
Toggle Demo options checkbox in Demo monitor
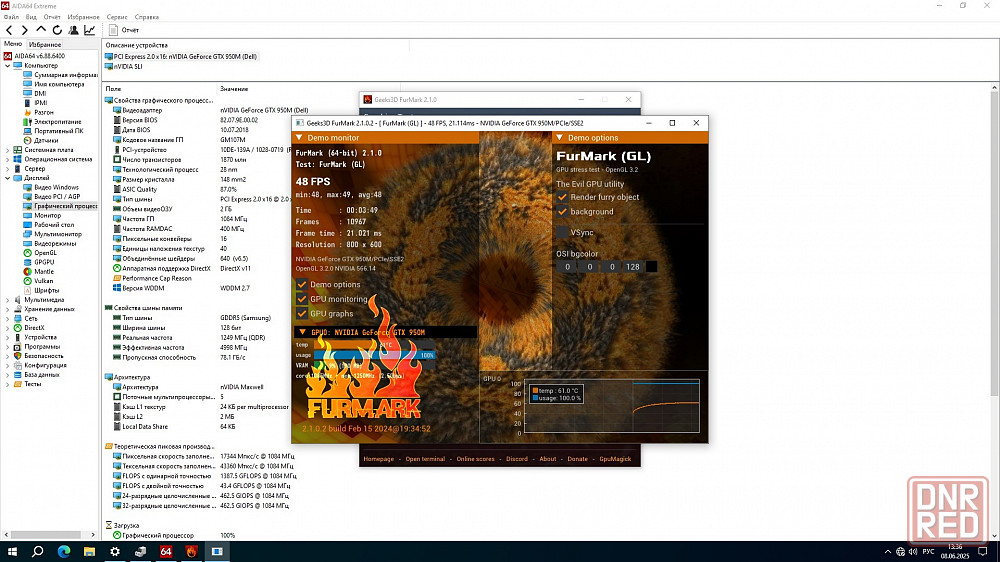302,285
